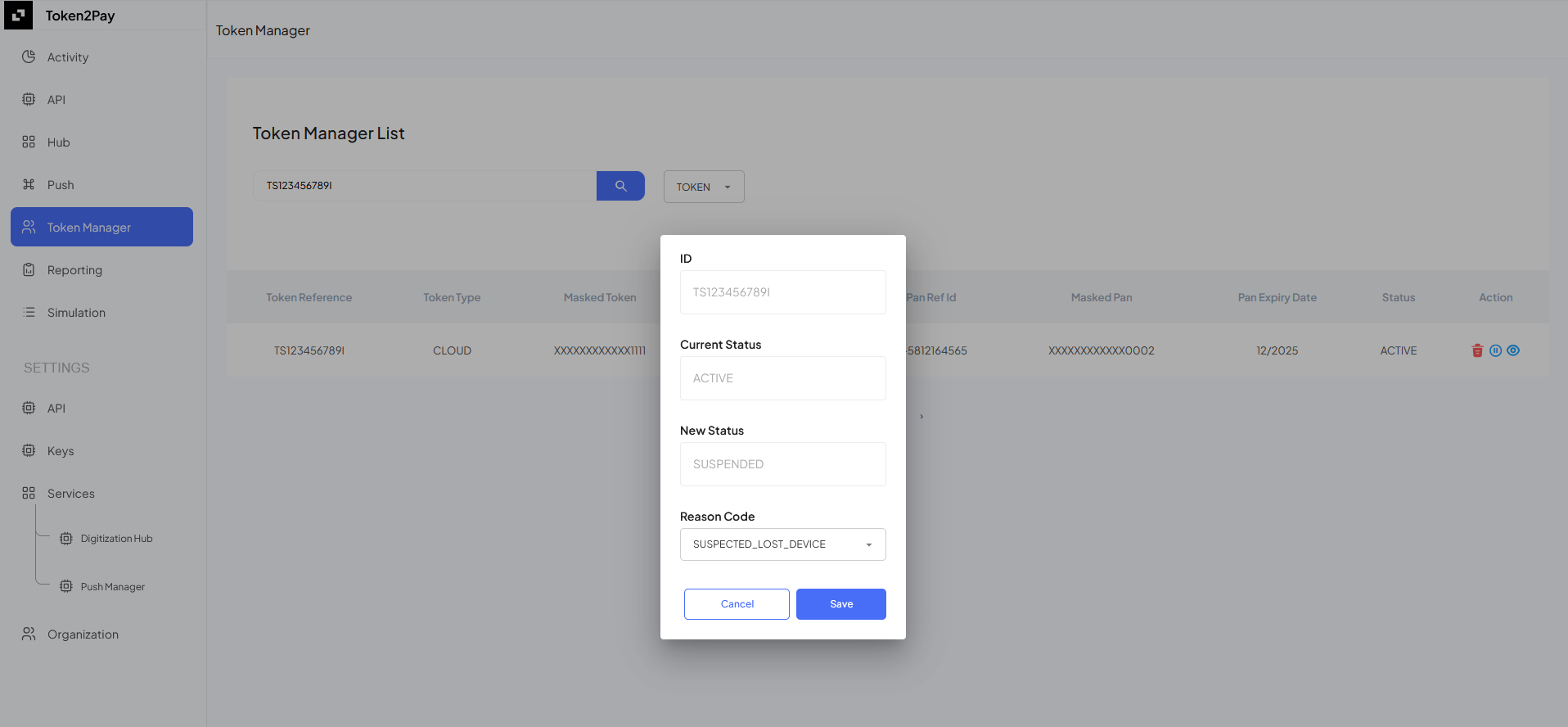Click the suspend token pause icon
1568x727 pixels.
[x=1495, y=350]
